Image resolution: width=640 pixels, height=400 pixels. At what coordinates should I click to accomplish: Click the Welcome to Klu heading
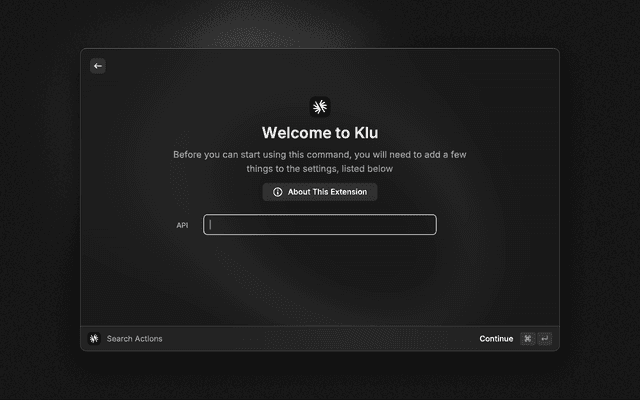[320, 133]
